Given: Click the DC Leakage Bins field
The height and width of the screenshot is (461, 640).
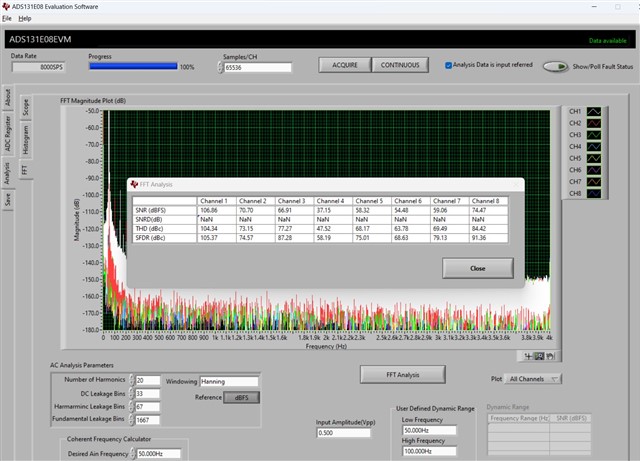Looking at the screenshot, I should coord(148,394).
